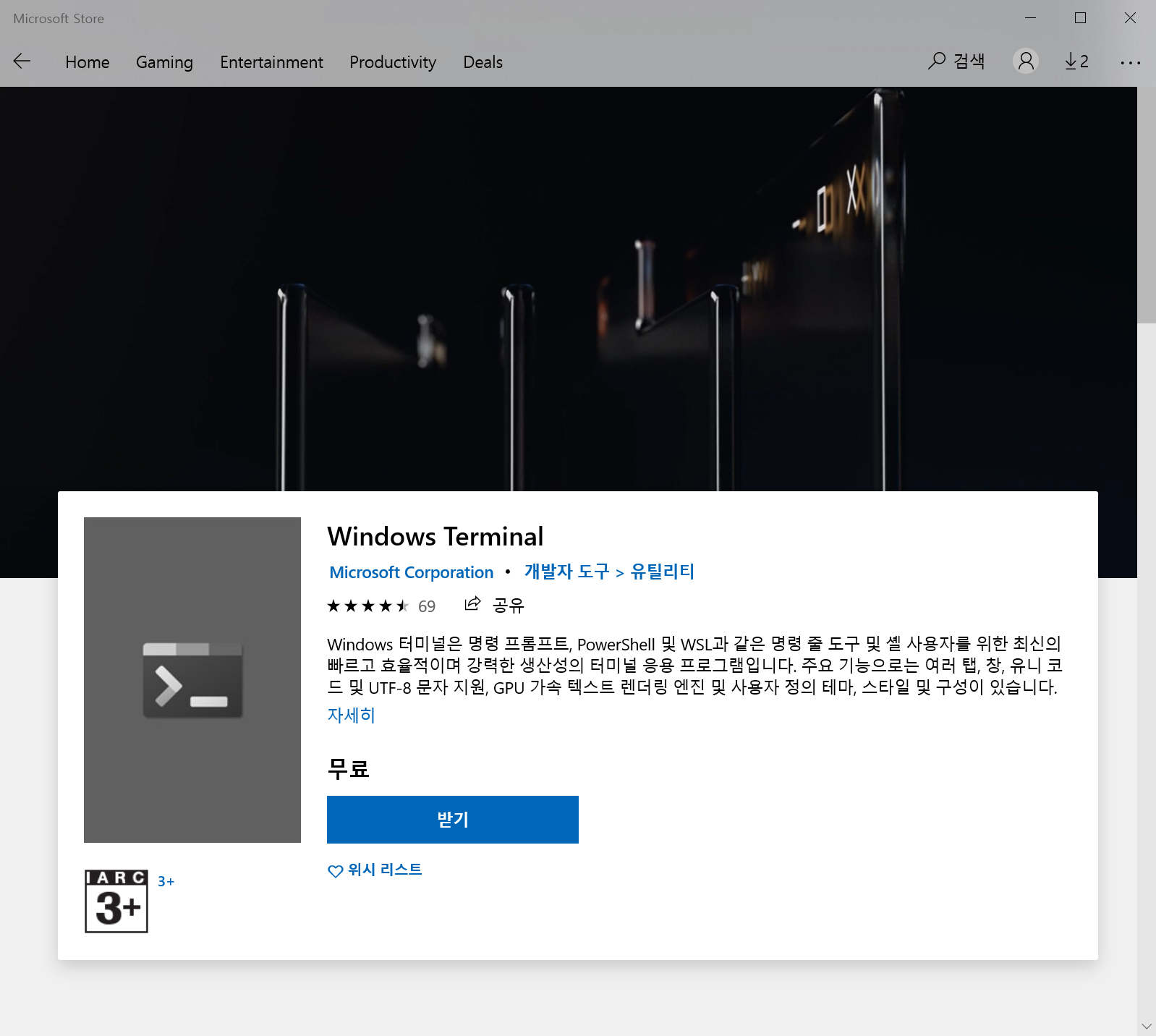Open the user account profile icon
Screen dimensions: 1156x1036
(1025, 61)
